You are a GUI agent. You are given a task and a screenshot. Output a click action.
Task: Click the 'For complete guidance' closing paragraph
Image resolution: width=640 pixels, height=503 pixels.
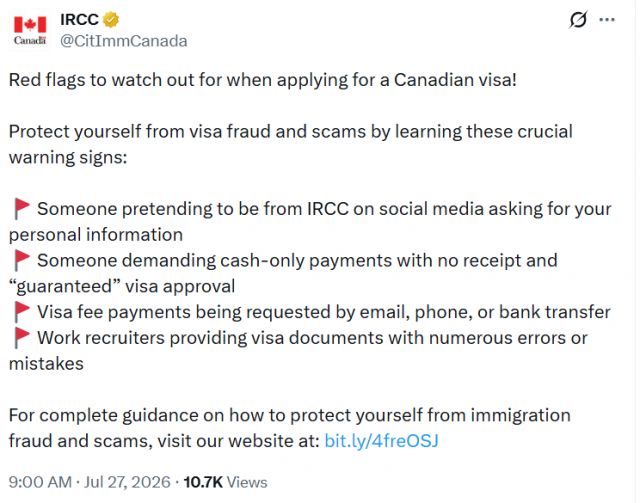click(x=290, y=428)
